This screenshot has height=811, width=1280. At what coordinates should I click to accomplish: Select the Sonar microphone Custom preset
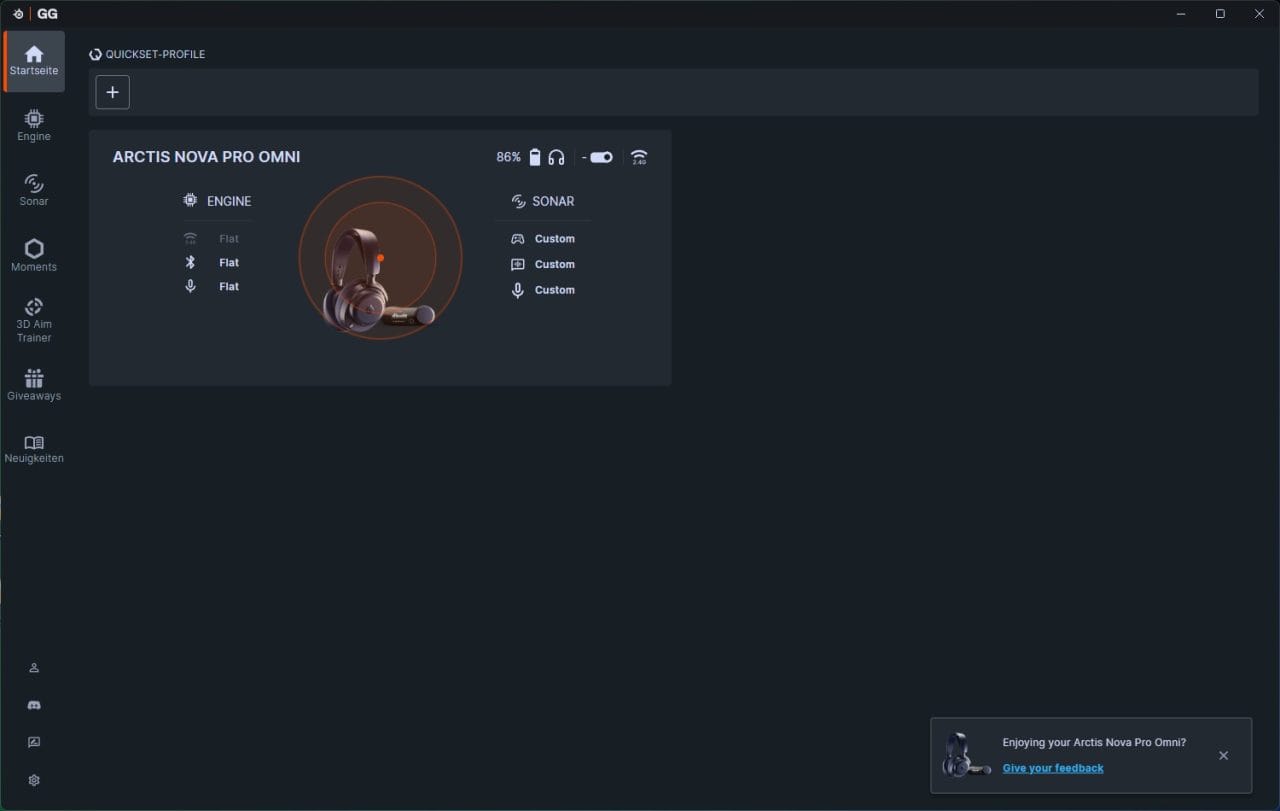point(555,290)
